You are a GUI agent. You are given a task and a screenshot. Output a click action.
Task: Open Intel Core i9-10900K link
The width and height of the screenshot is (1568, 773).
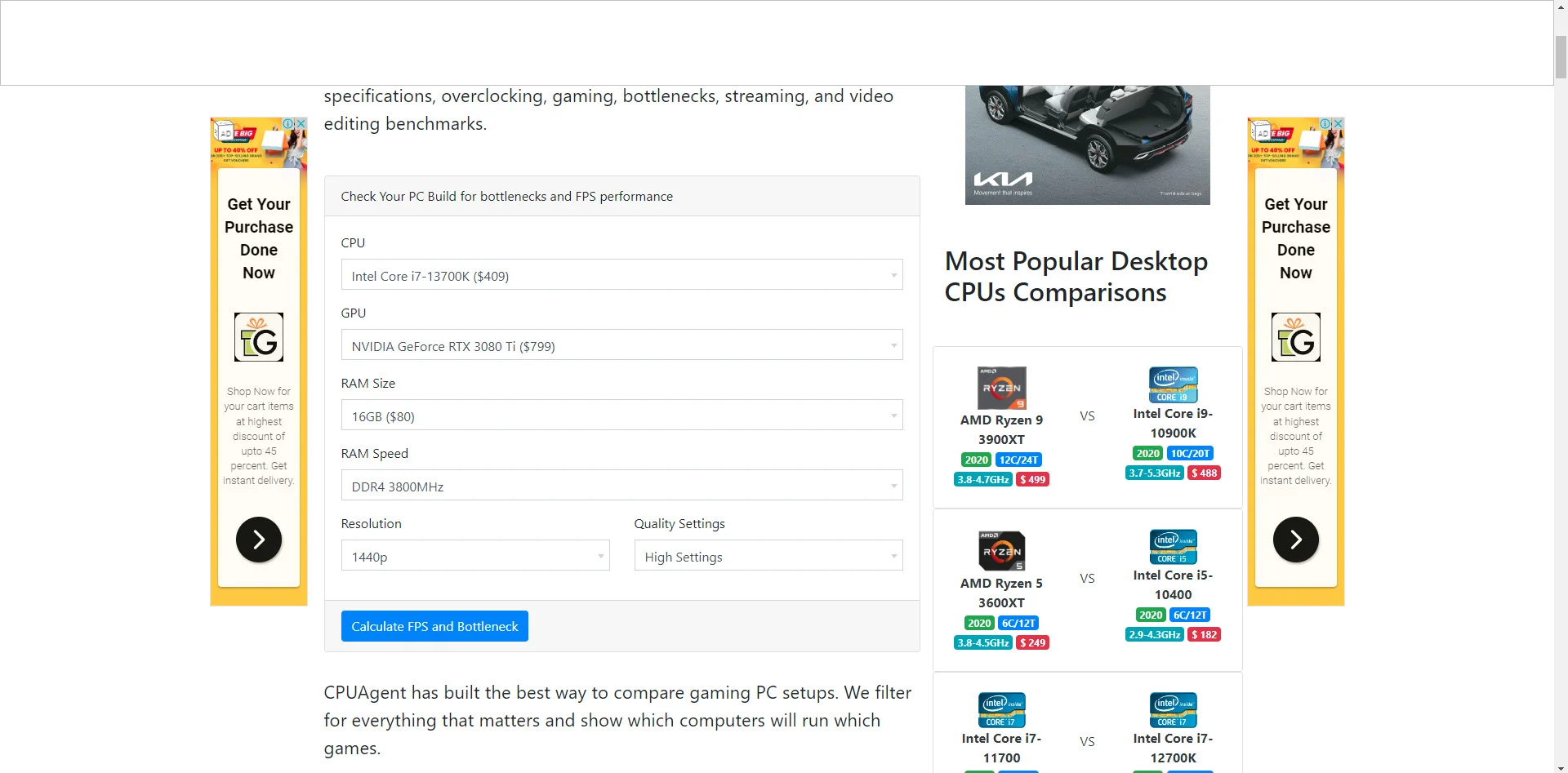tap(1173, 423)
